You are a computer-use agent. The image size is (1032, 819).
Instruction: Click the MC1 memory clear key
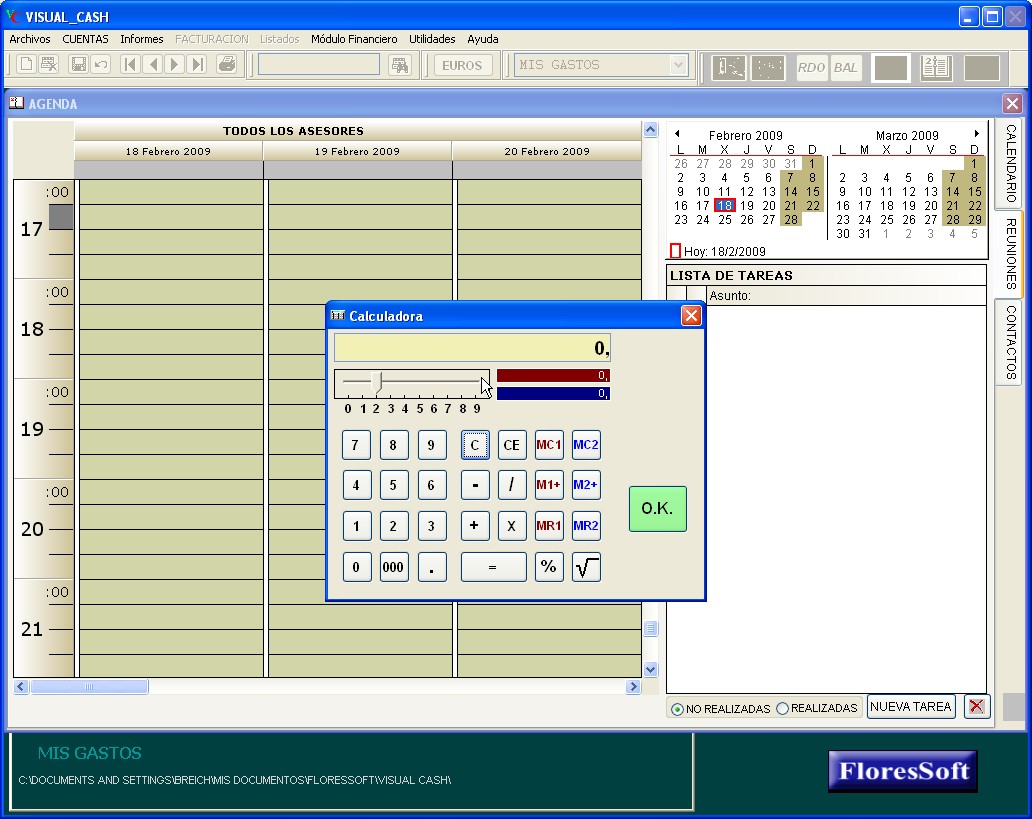coord(549,445)
